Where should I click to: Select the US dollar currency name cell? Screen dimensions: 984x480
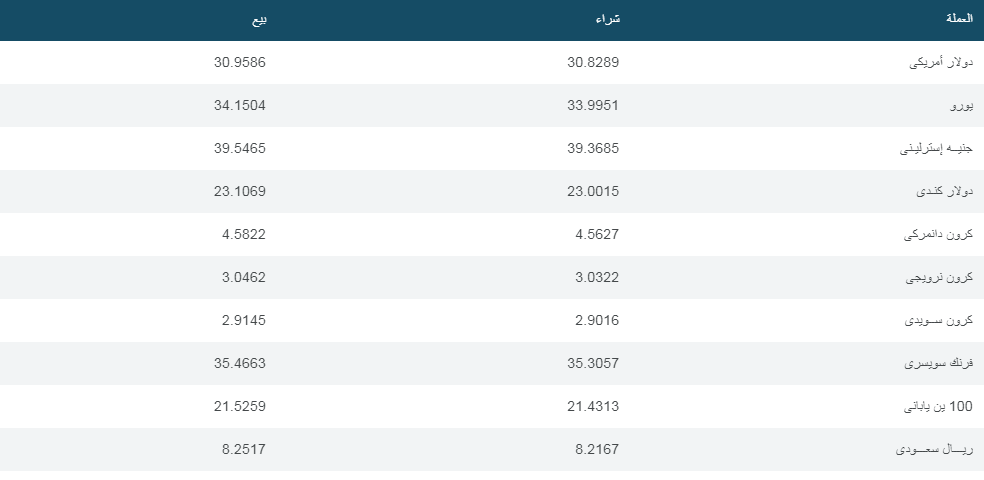tap(941, 62)
